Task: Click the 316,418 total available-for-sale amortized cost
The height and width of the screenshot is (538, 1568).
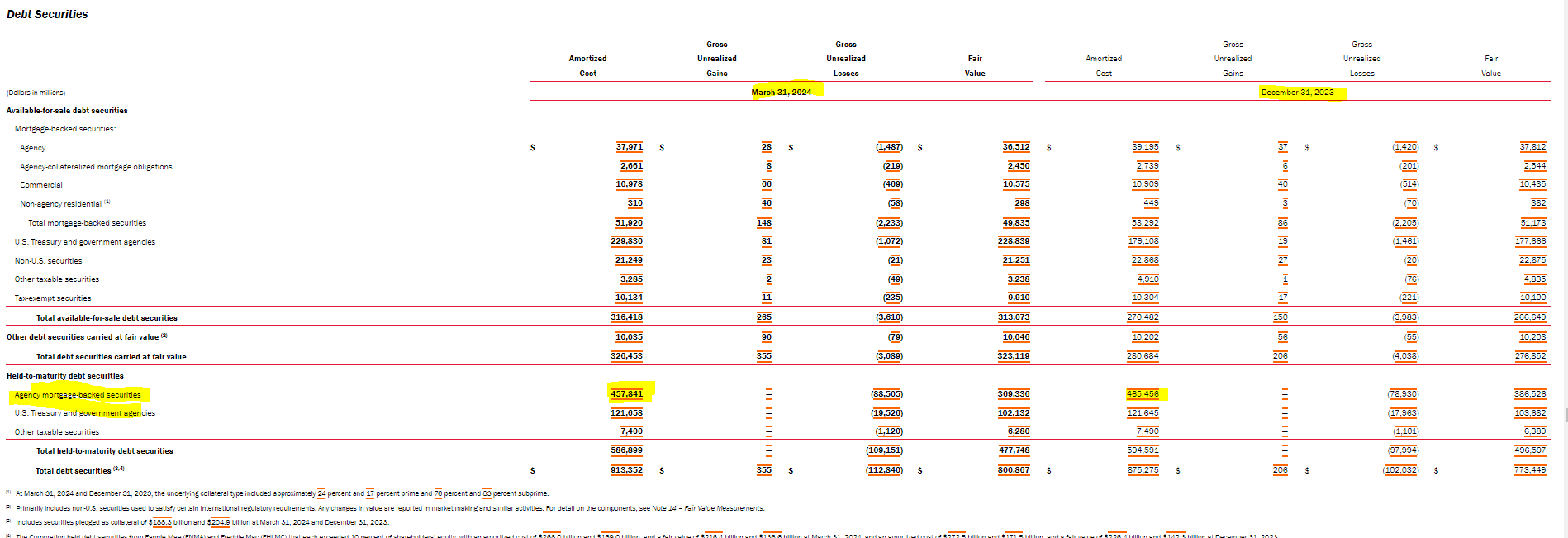Action: pyautogui.click(x=626, y=317)
